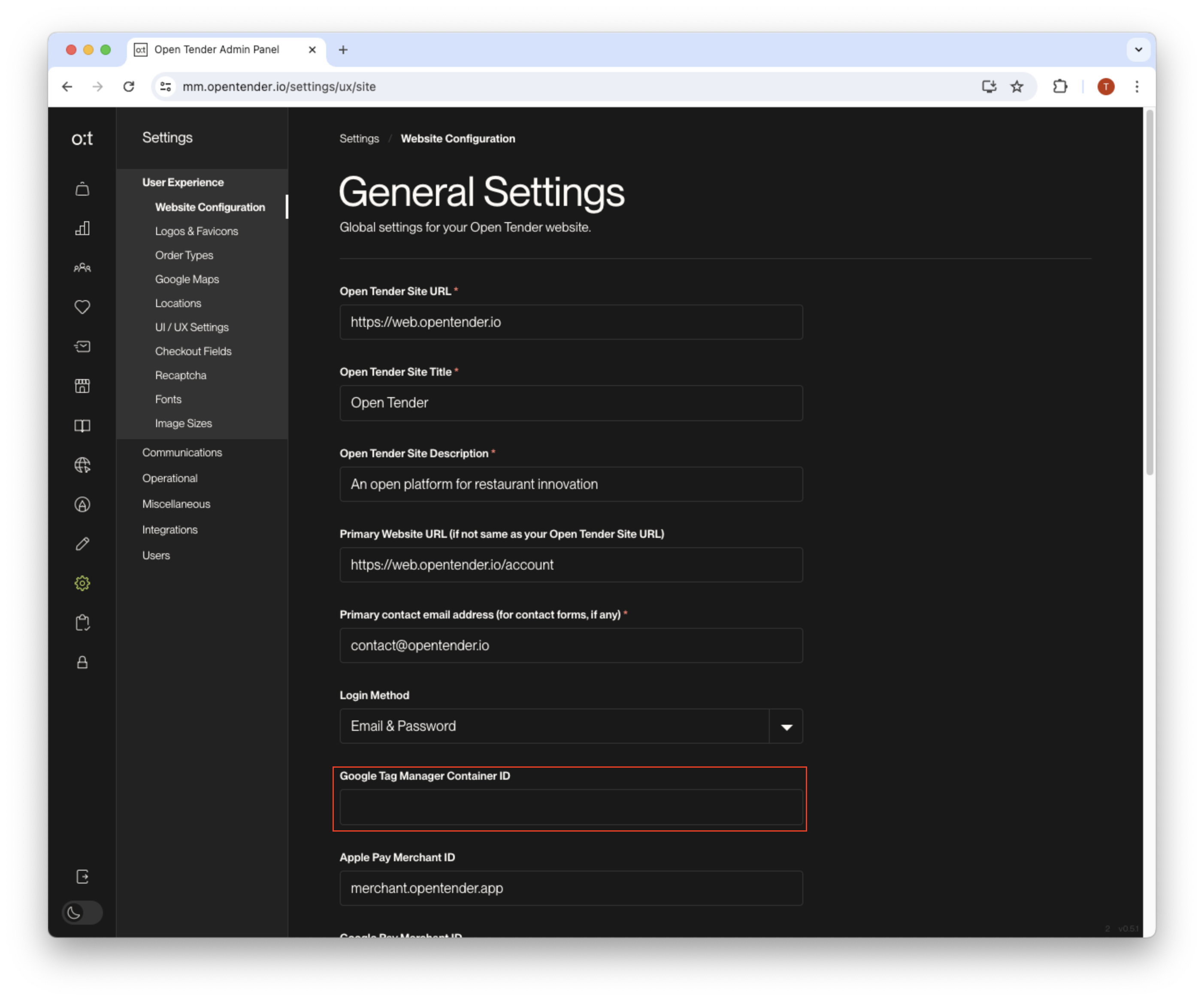Expand the Operational settings section
This screenshot has width=1204, height=1001.
click(170, 479)
